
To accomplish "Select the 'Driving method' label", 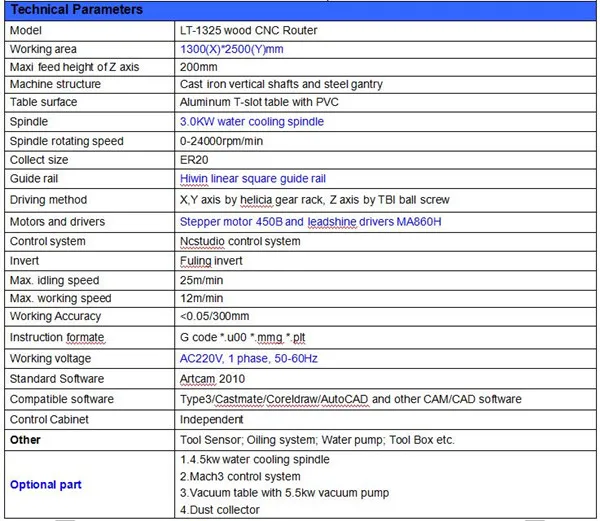I will [49, 200].
